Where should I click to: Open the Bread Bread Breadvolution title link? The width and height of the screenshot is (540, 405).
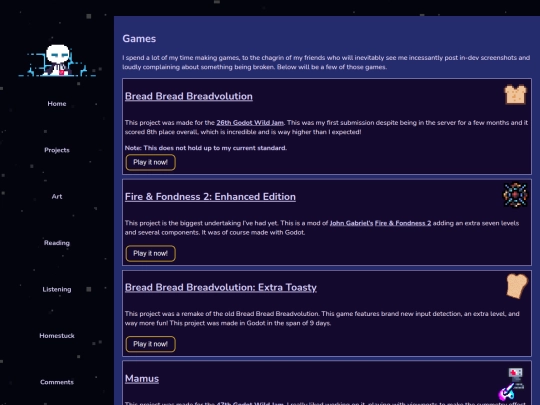[189, 96]
